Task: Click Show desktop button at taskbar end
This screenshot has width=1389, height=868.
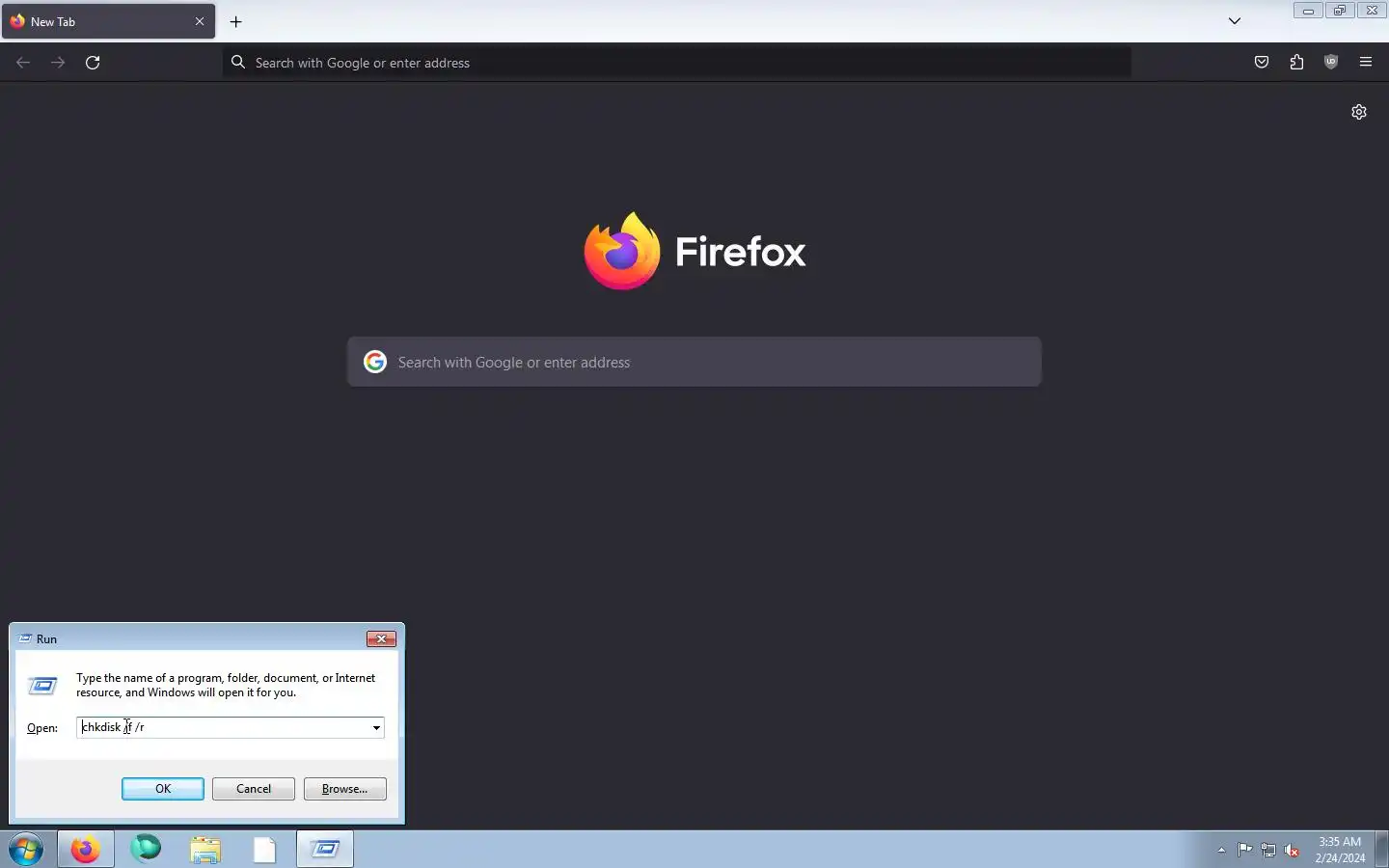Action: [1381, 850]
